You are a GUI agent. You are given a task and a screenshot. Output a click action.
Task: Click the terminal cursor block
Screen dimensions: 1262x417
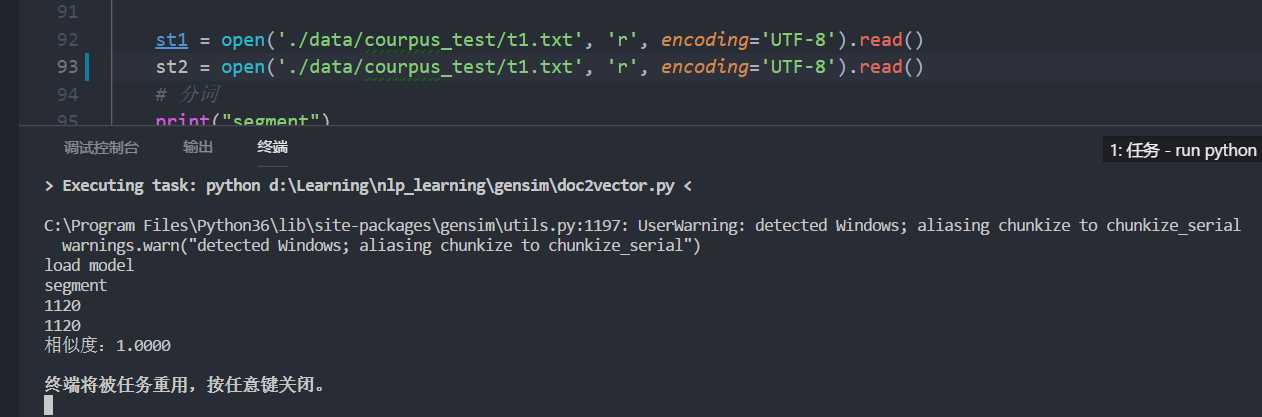49,405
